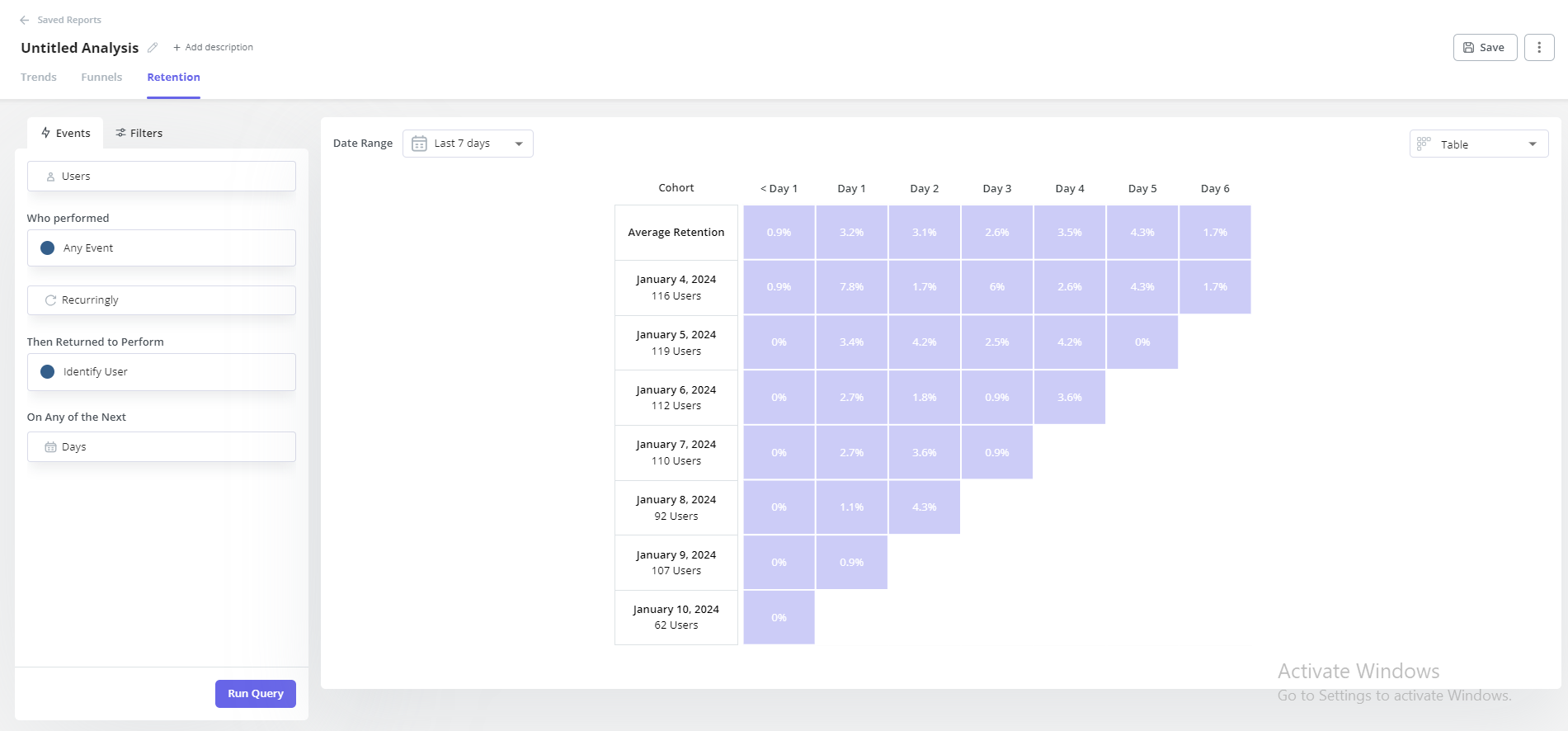
Task: Click the Cohort column header
Action: point(676,187)
